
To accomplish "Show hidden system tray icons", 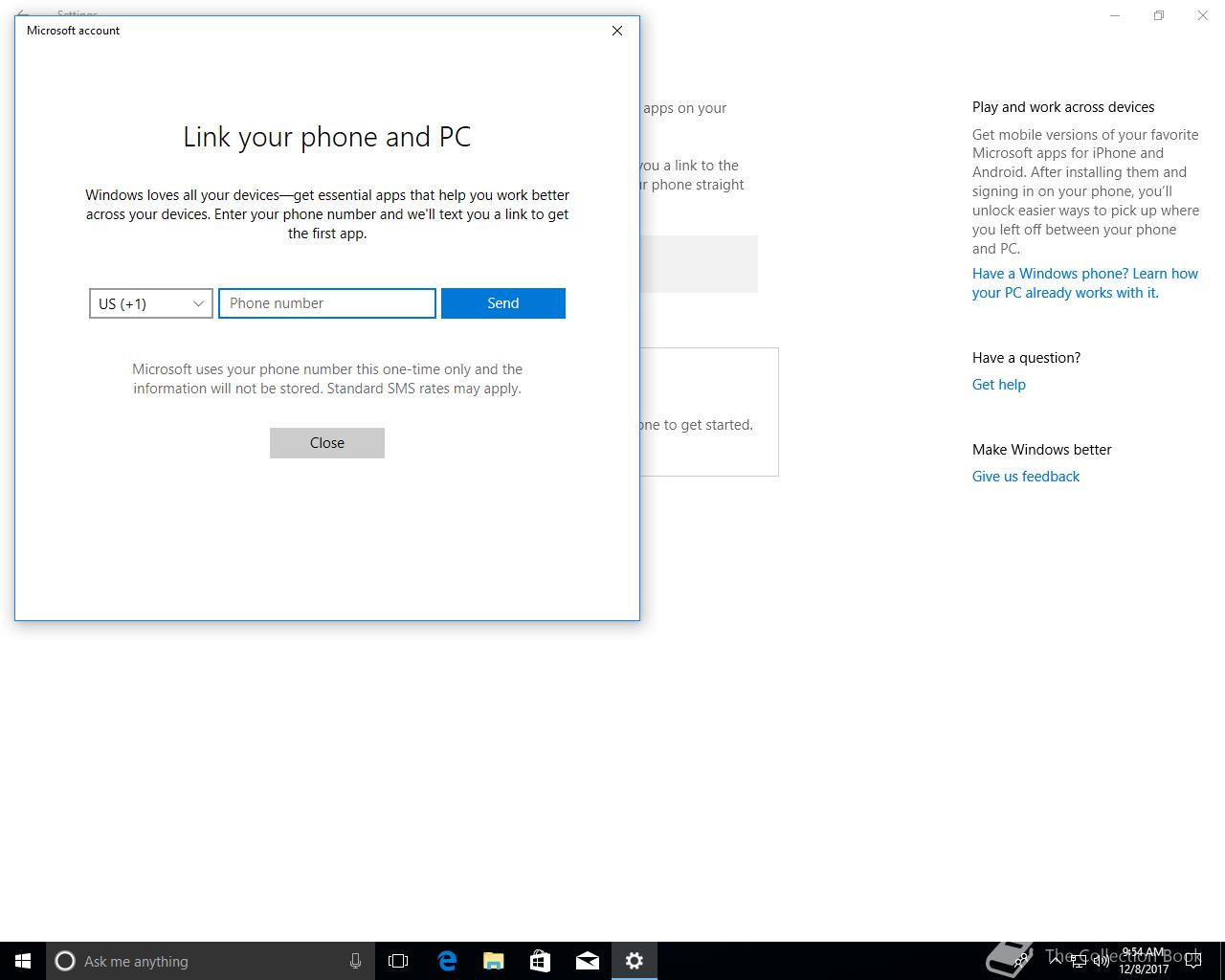I will pos(1055,961).
